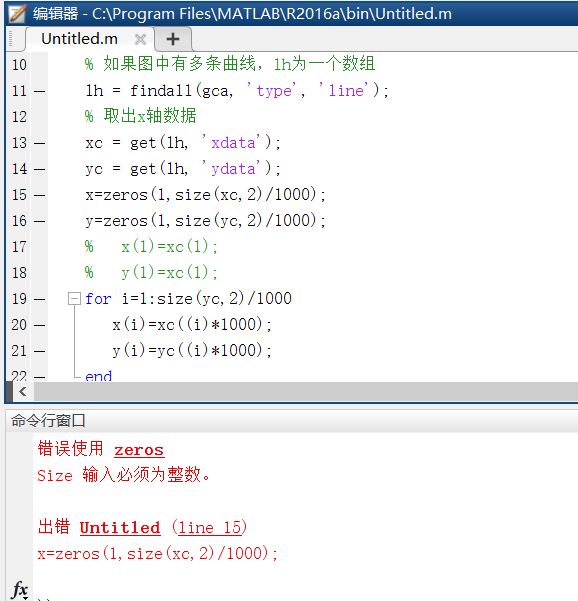
Task: Click commented x(1)=xc(1) on line 17
Action: (169, 246)
